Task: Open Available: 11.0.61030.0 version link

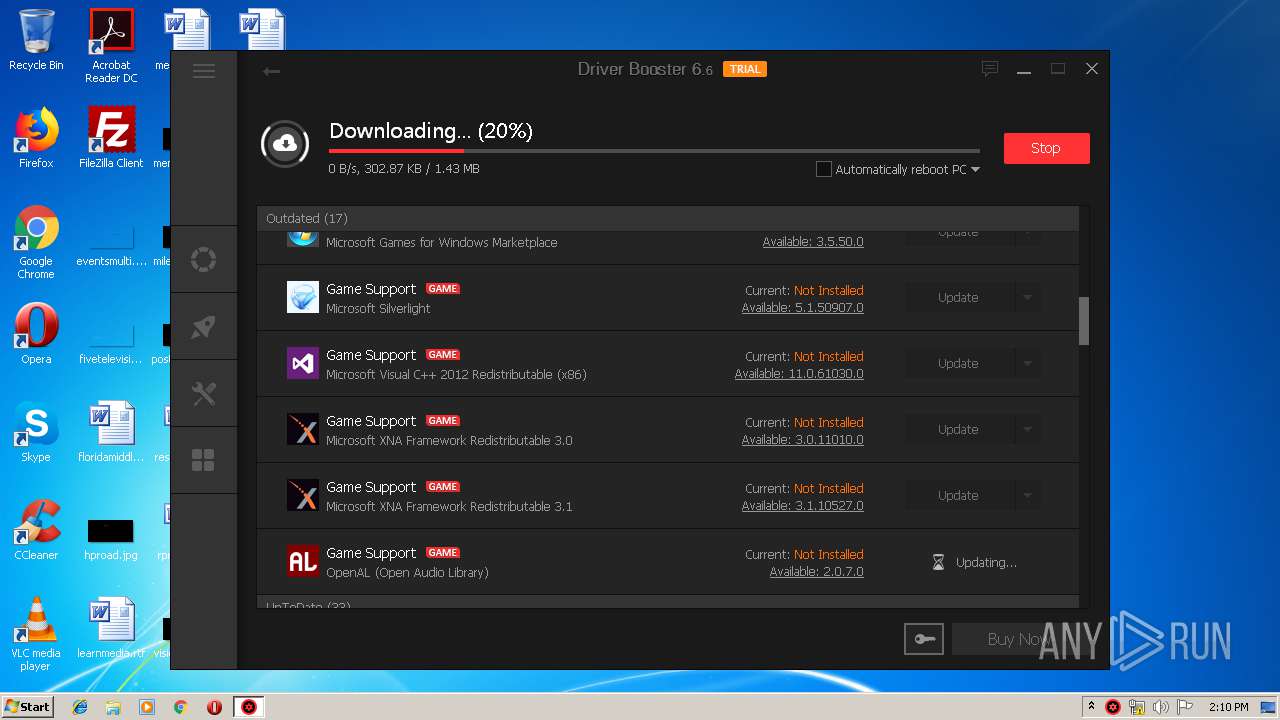Action: point(799,374)
